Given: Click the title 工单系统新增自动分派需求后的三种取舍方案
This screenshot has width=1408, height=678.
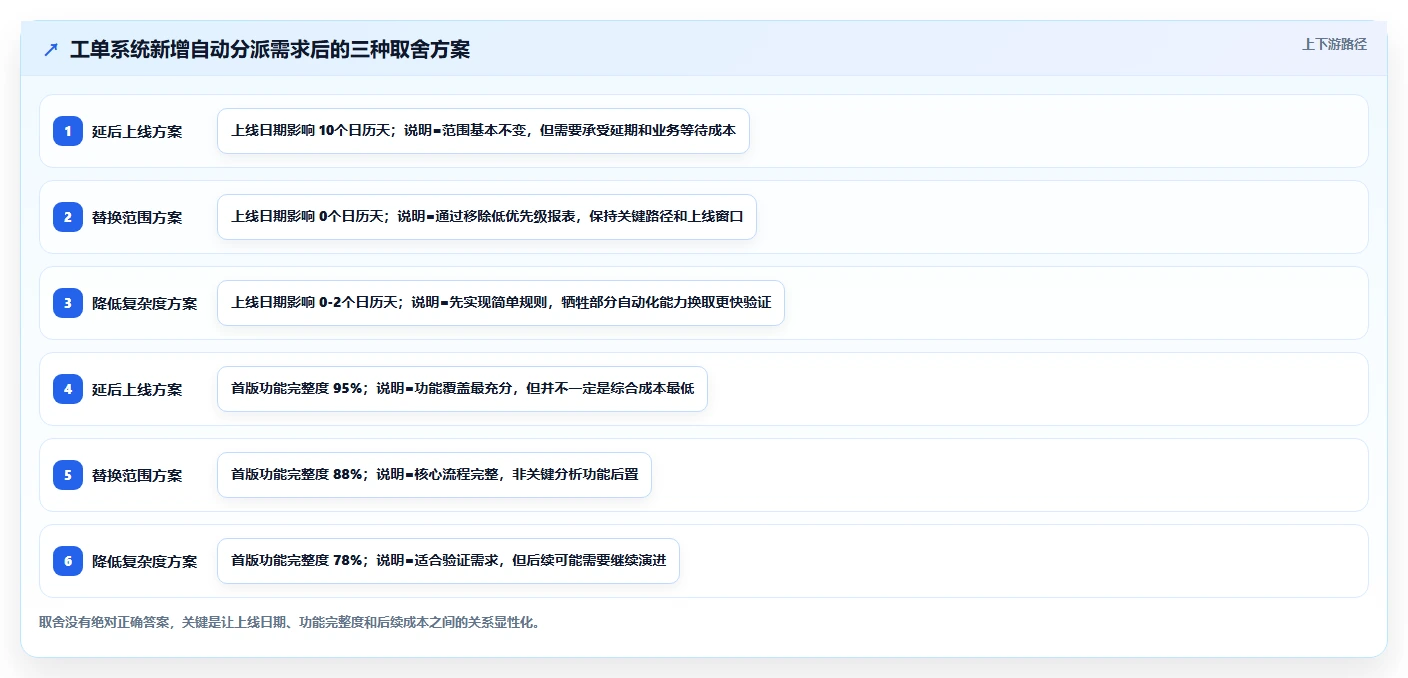Looking at the screenshot, I should tap(270, 50).
